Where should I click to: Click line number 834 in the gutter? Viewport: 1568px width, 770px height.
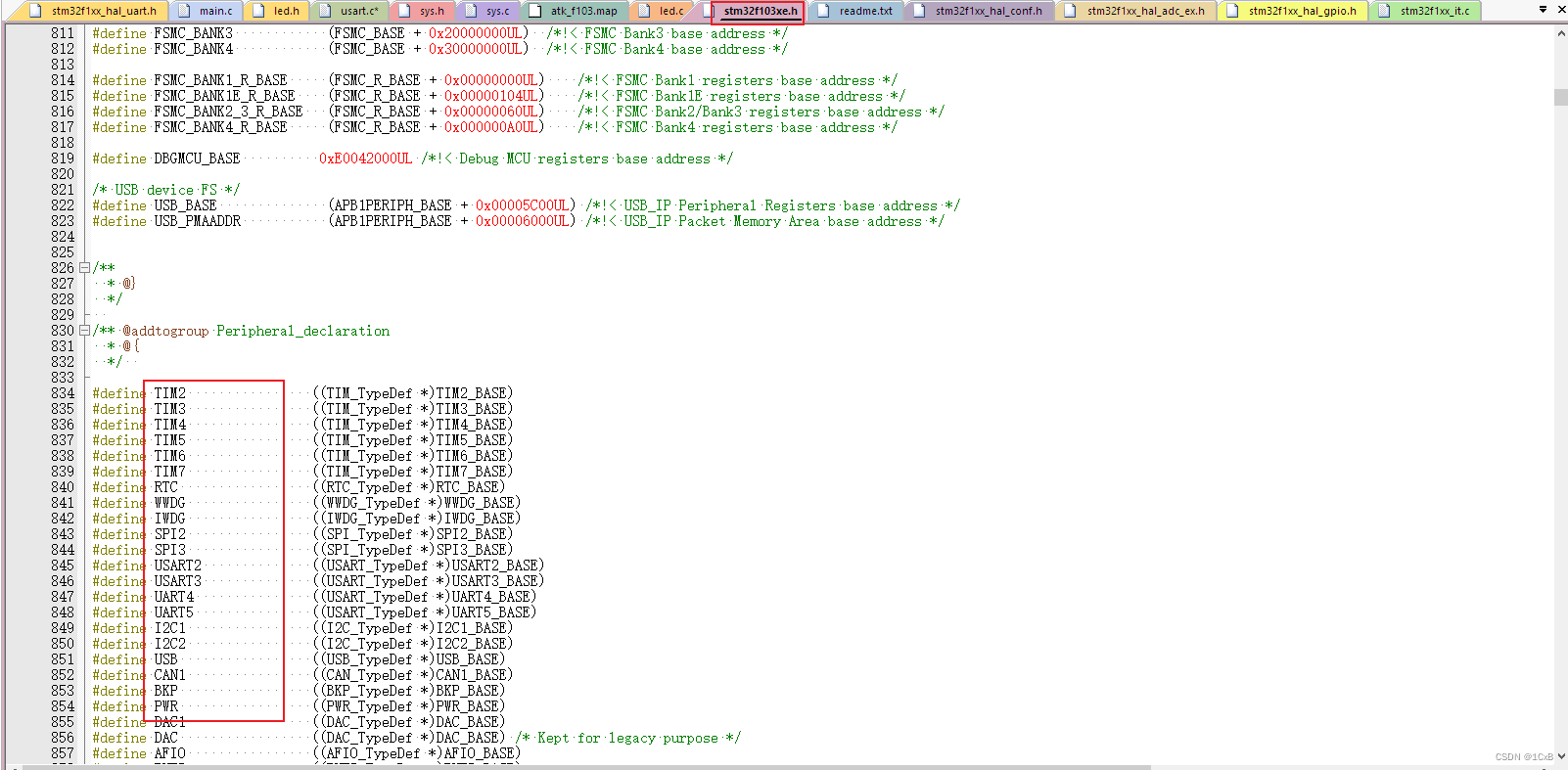(63, 393)
